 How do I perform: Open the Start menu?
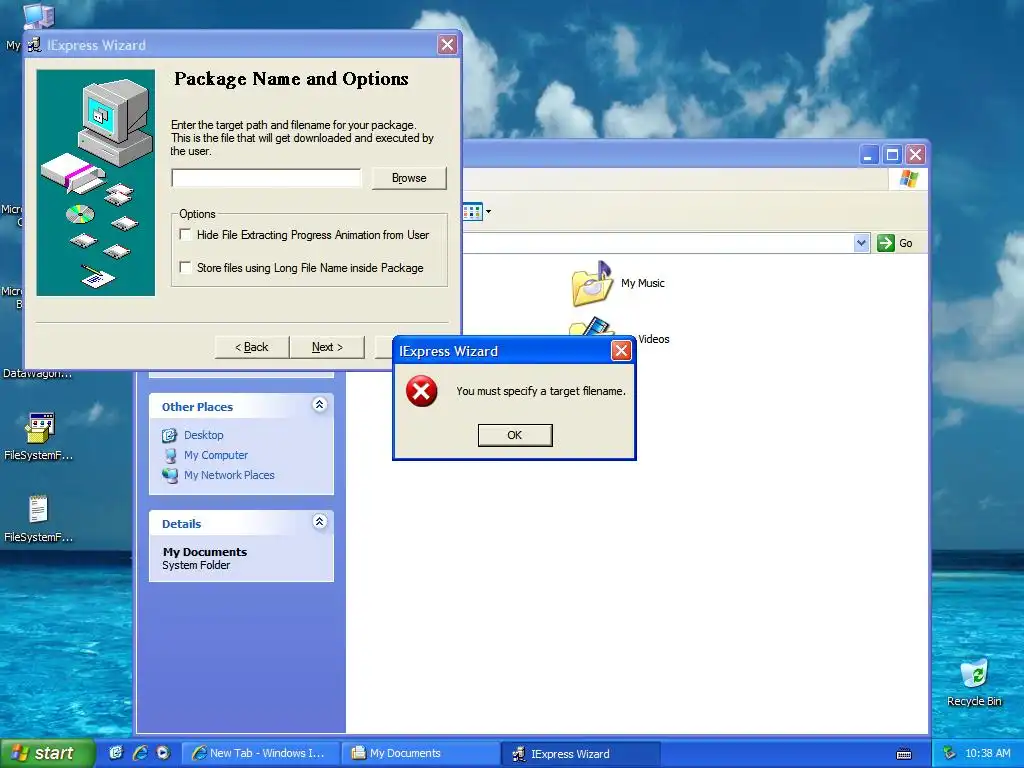[47, 753]
